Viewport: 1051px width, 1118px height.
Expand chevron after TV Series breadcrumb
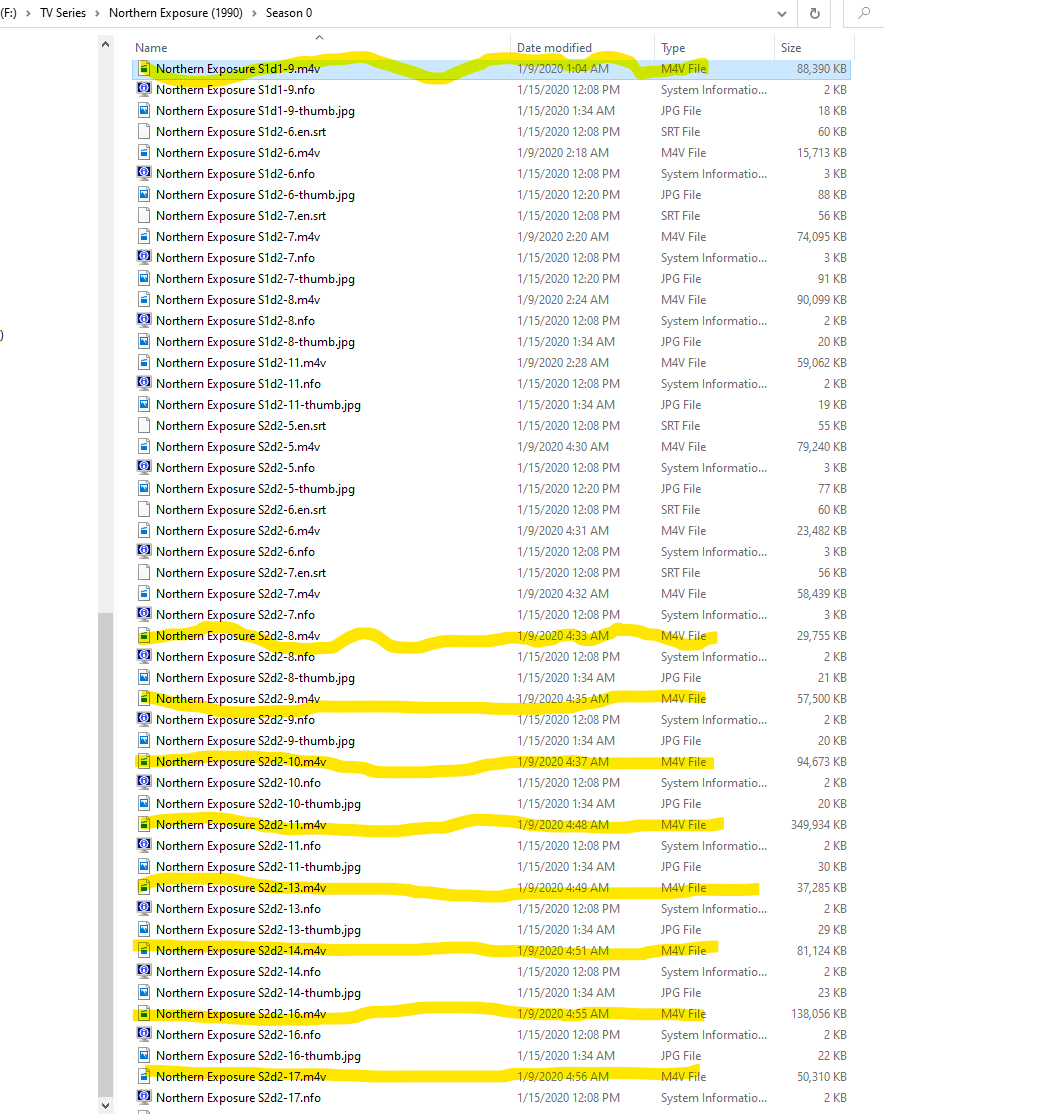[98, 14]
